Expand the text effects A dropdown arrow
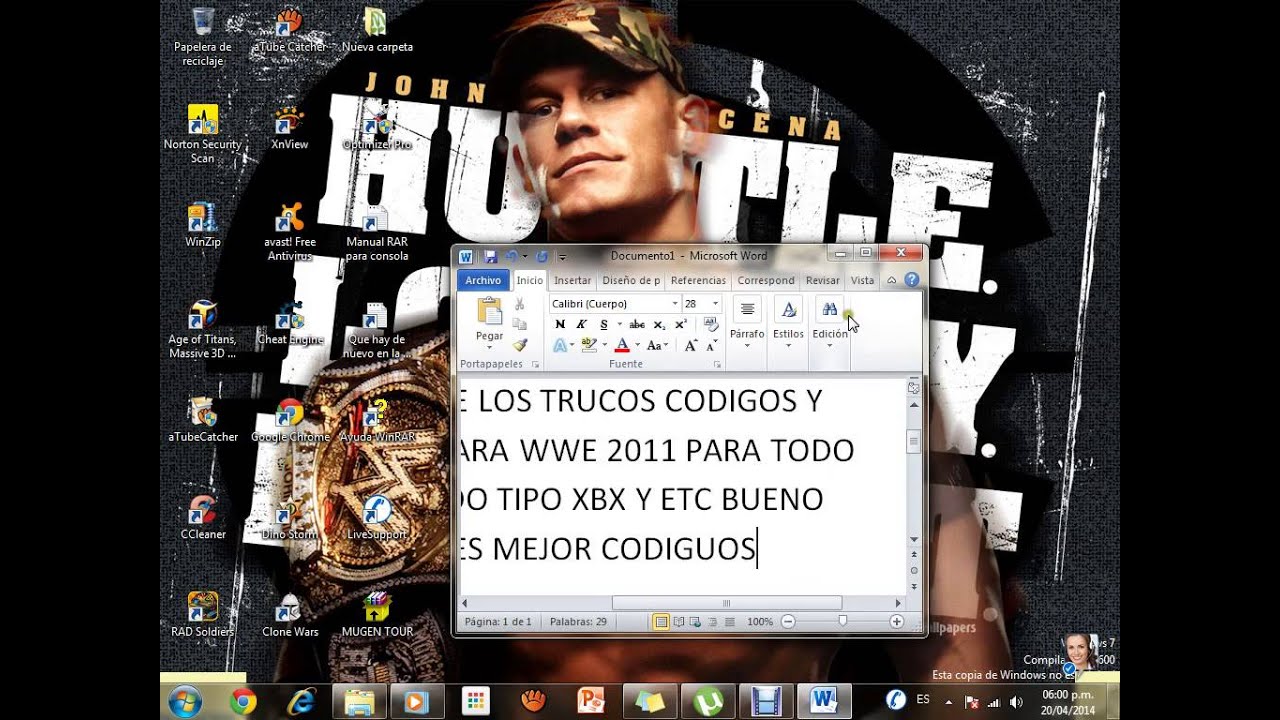Screen dimensions: 1280x720 pyautogui.click(x=572, y=346)
